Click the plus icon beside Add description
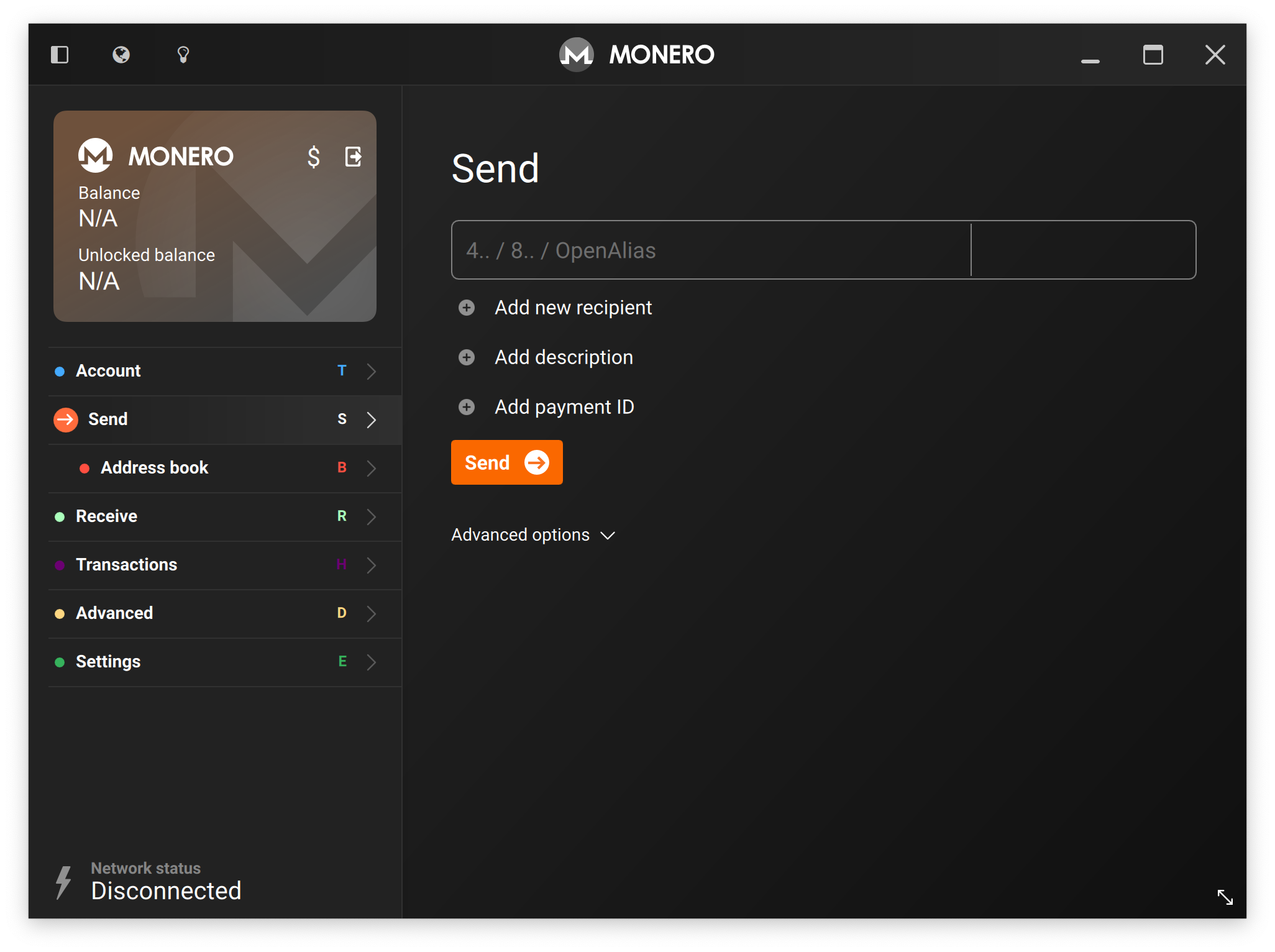The image size is (1275, 952). 467,357
